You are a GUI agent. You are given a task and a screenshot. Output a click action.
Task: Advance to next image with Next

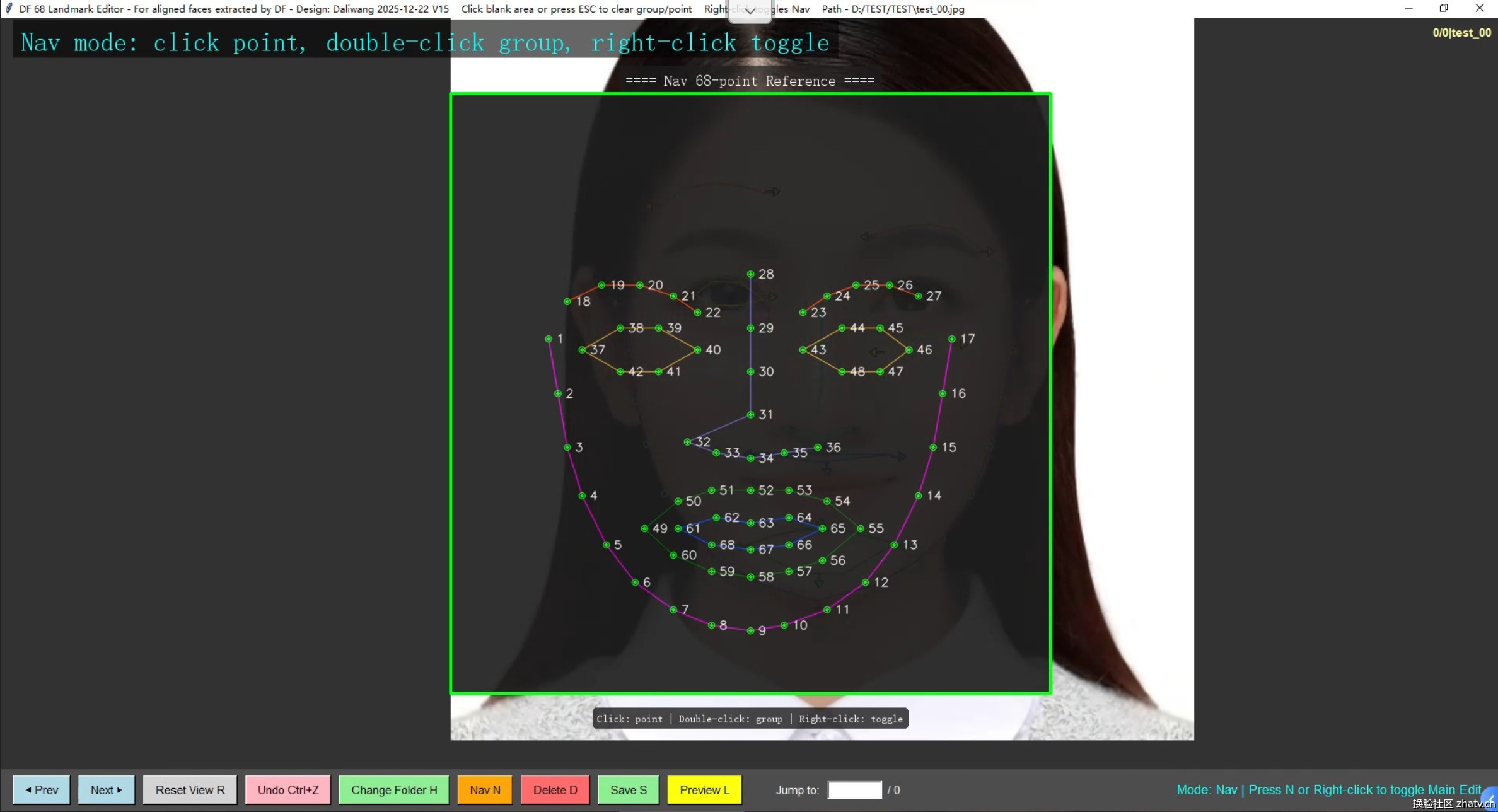tap(106, 790)
